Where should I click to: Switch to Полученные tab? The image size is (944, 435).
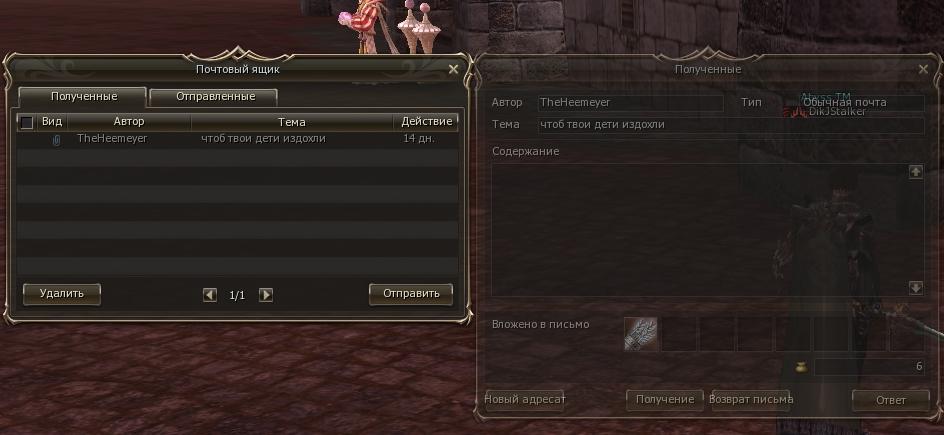pyautogui.click(x=83, y=97)
